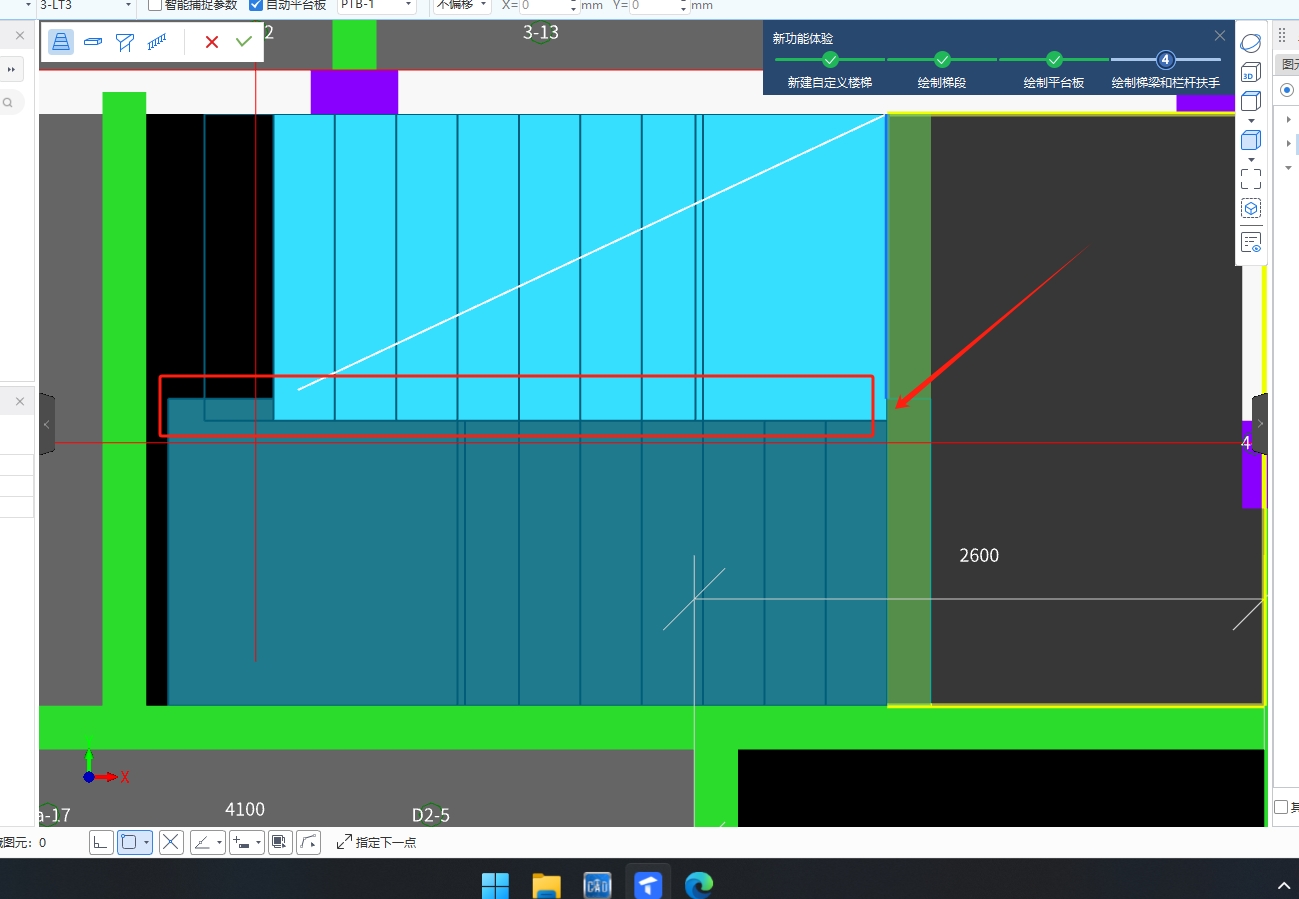
Task: Select the draw stair flight tool
Action: 61,42
